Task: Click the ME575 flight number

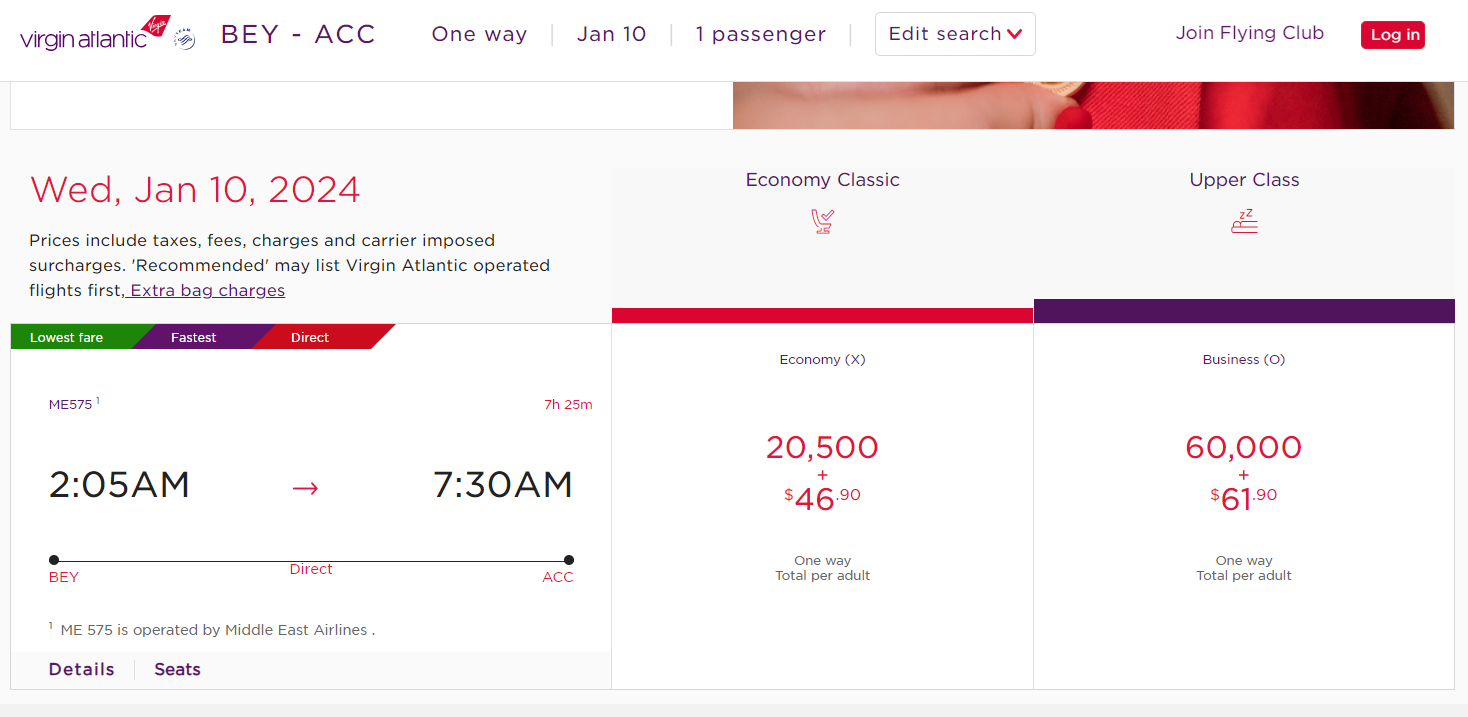Action: coord(70,405)
